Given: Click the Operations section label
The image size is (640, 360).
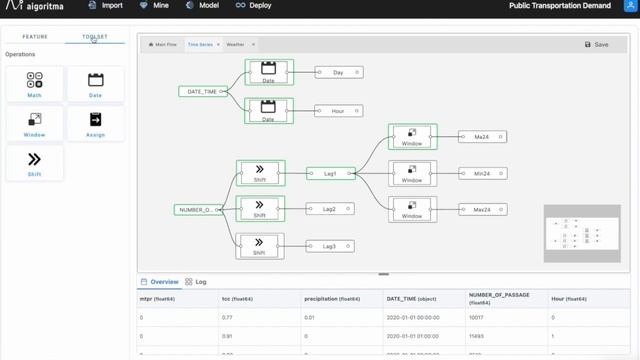Looking at the screenshot, I should pyautogui.click(x=20, y=54).
